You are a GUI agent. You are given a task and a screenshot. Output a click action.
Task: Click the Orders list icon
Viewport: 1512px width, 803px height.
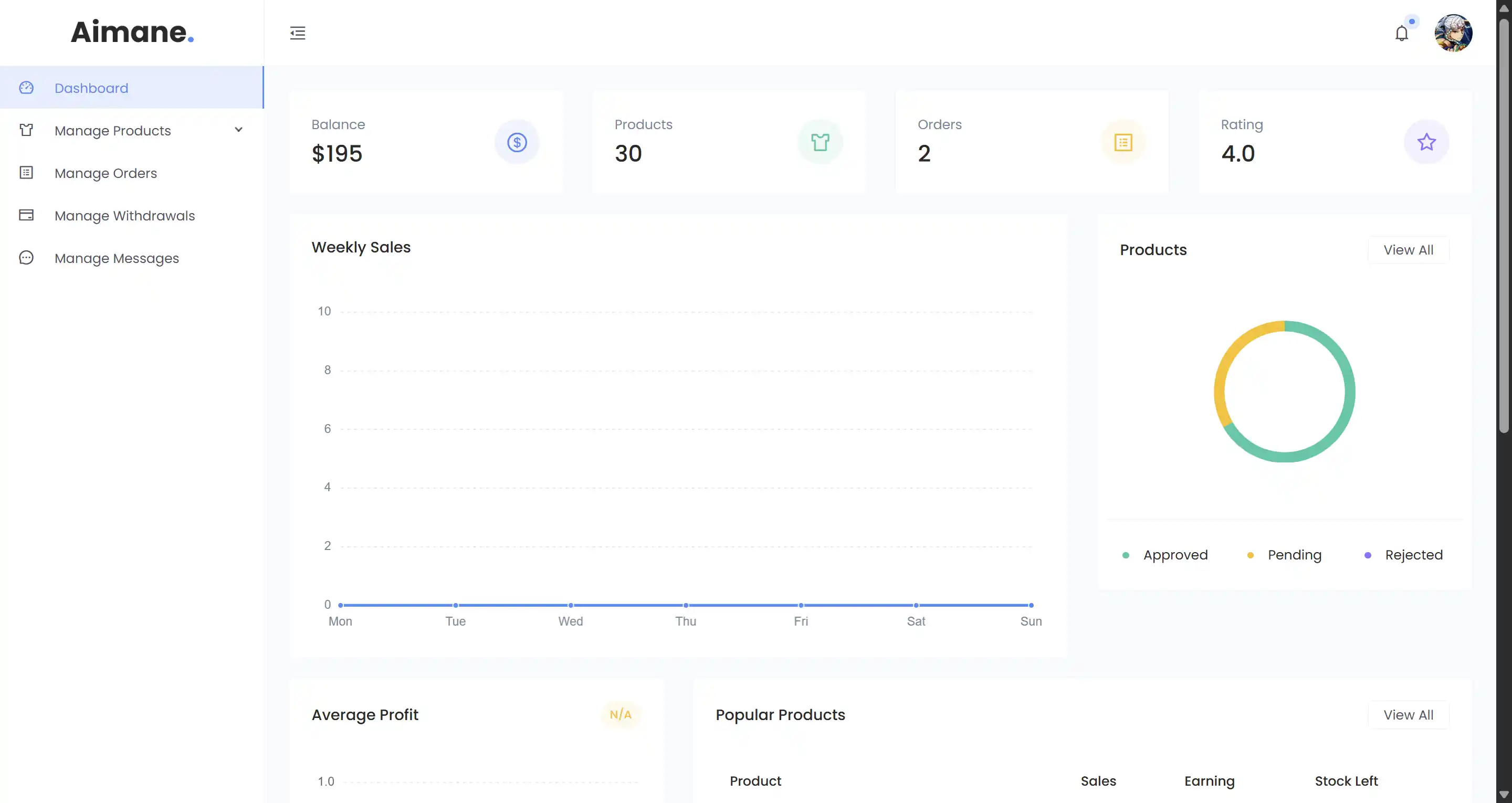pyautogui.click(x=1123, y=142)
